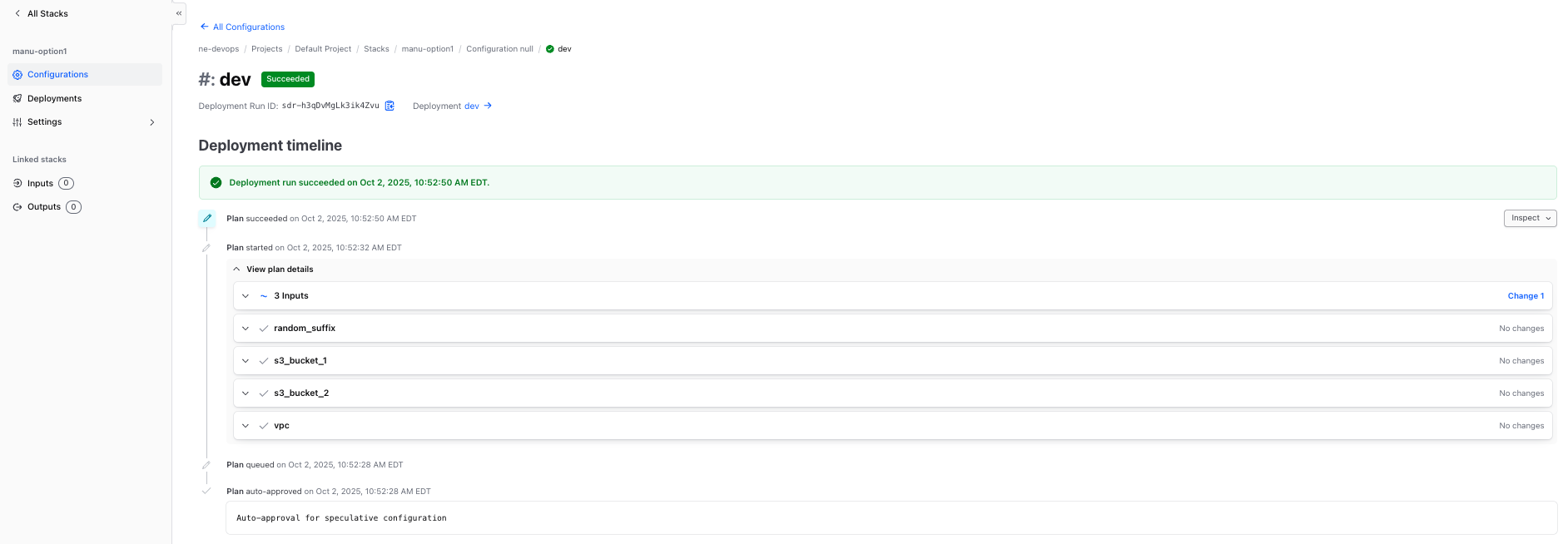
Task: Click the Configurations gear icon
Action: coord(17,75)
